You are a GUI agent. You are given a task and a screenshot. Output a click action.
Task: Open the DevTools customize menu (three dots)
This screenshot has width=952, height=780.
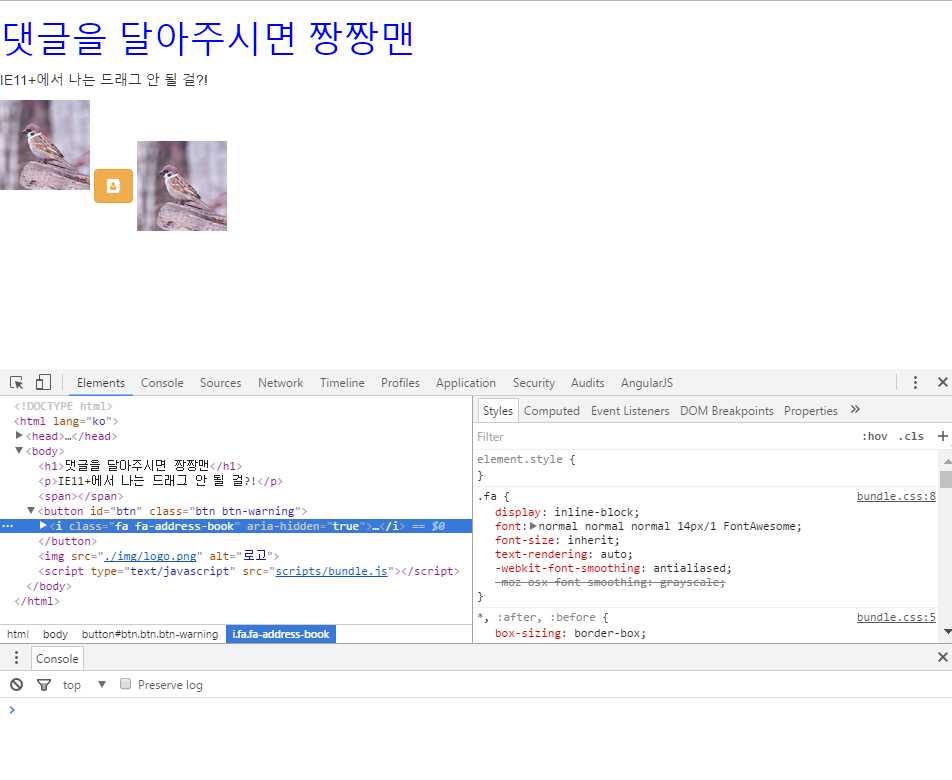(x=915, y=382)
